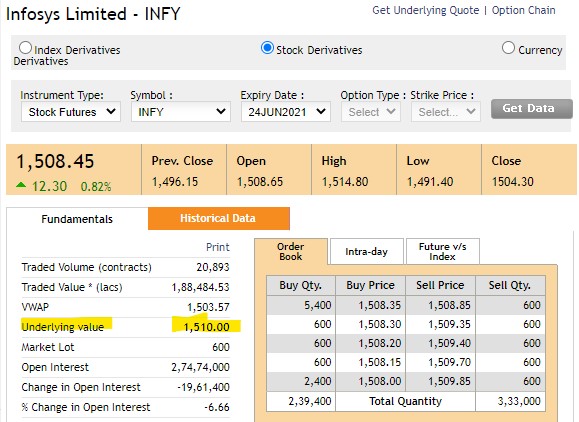Image resolution: width=579 pixels, height=422 pixels.
Task: Click buy quantity 5,400 in order book
Action: click(318, 305)
